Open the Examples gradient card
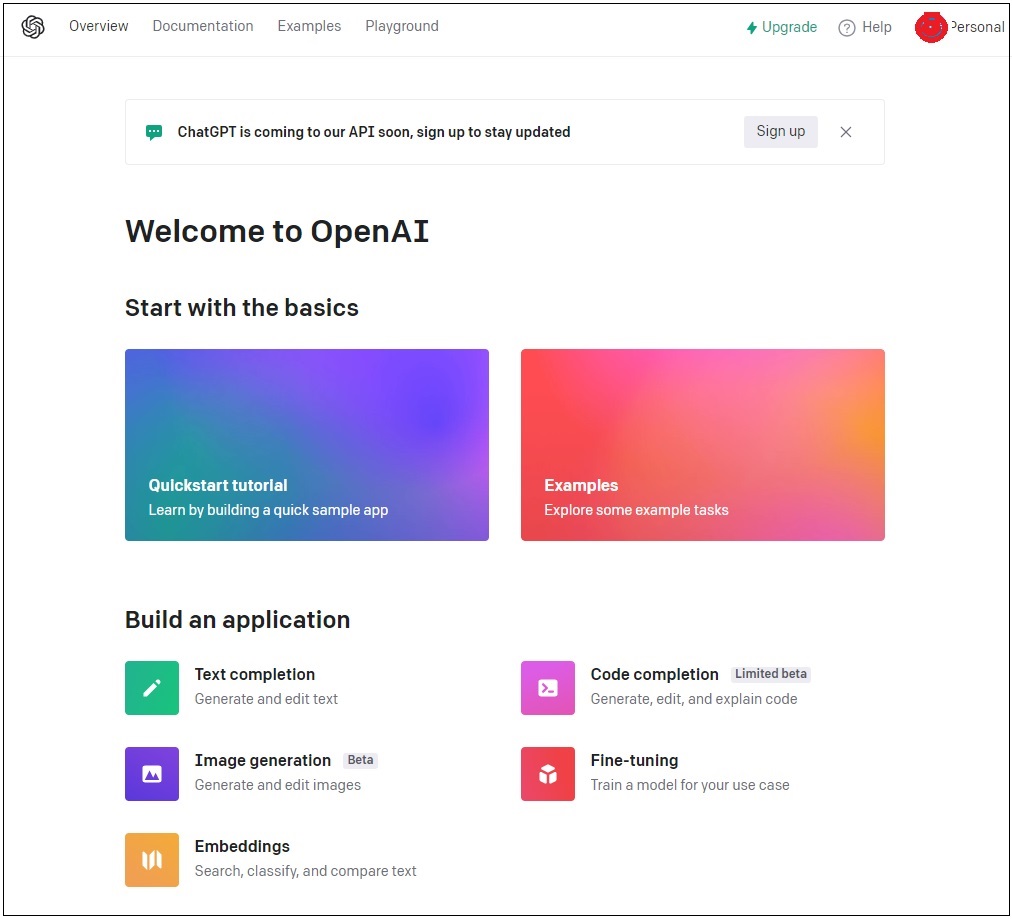The image size is (1012, 919). click(x=702, y=444)
